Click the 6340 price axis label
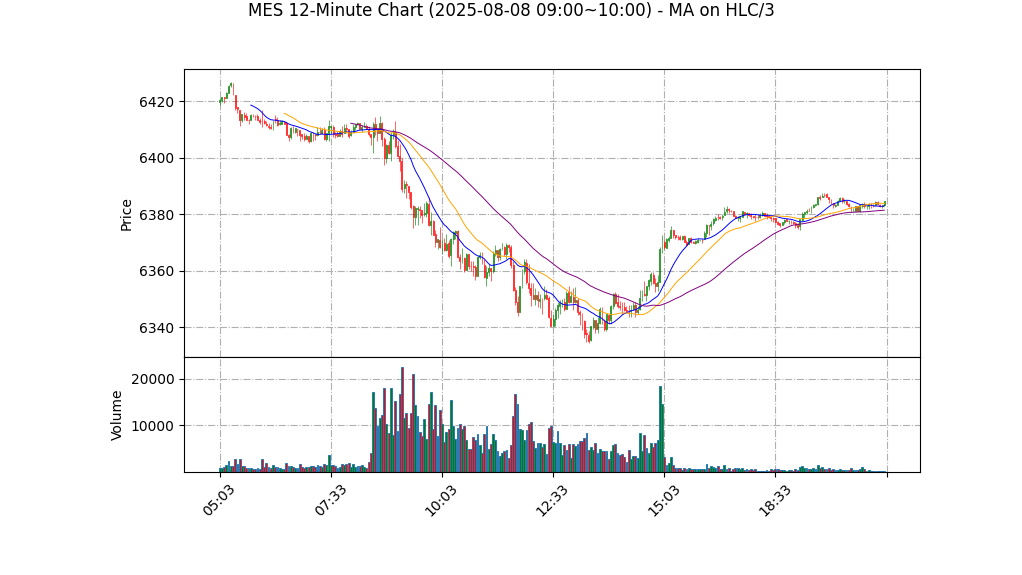This screenshot has height=575, width=1022. point(156,328)
